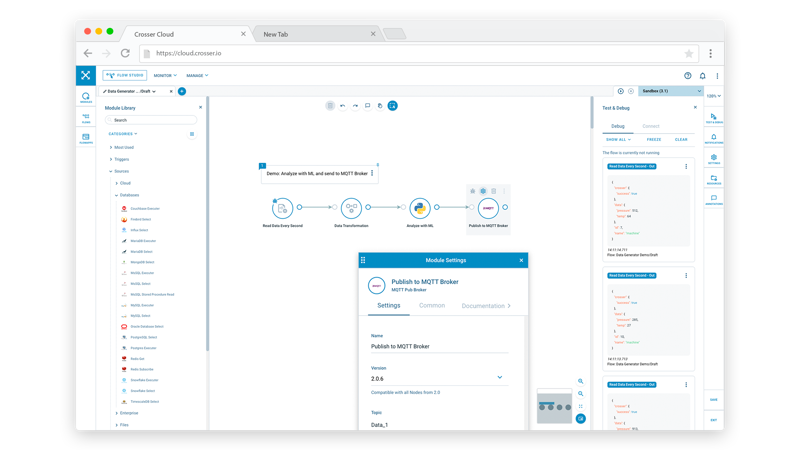The width and height of the screenshot is (800, 450).
Task: Open the notifications bell in top bar
Action: pyautogui.click(x=702, y=75)
